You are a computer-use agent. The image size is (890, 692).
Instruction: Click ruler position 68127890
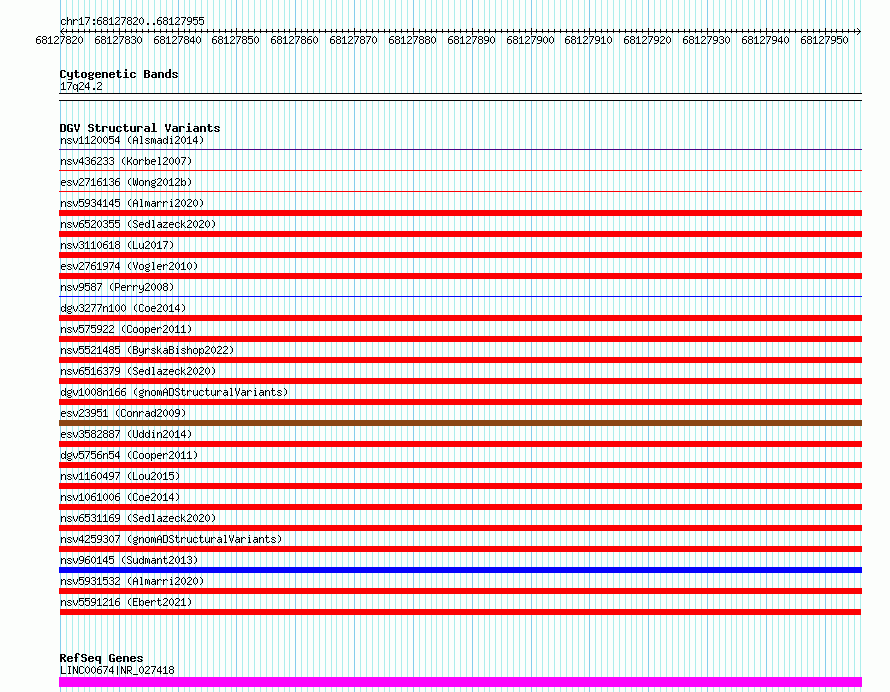(472, 40)
